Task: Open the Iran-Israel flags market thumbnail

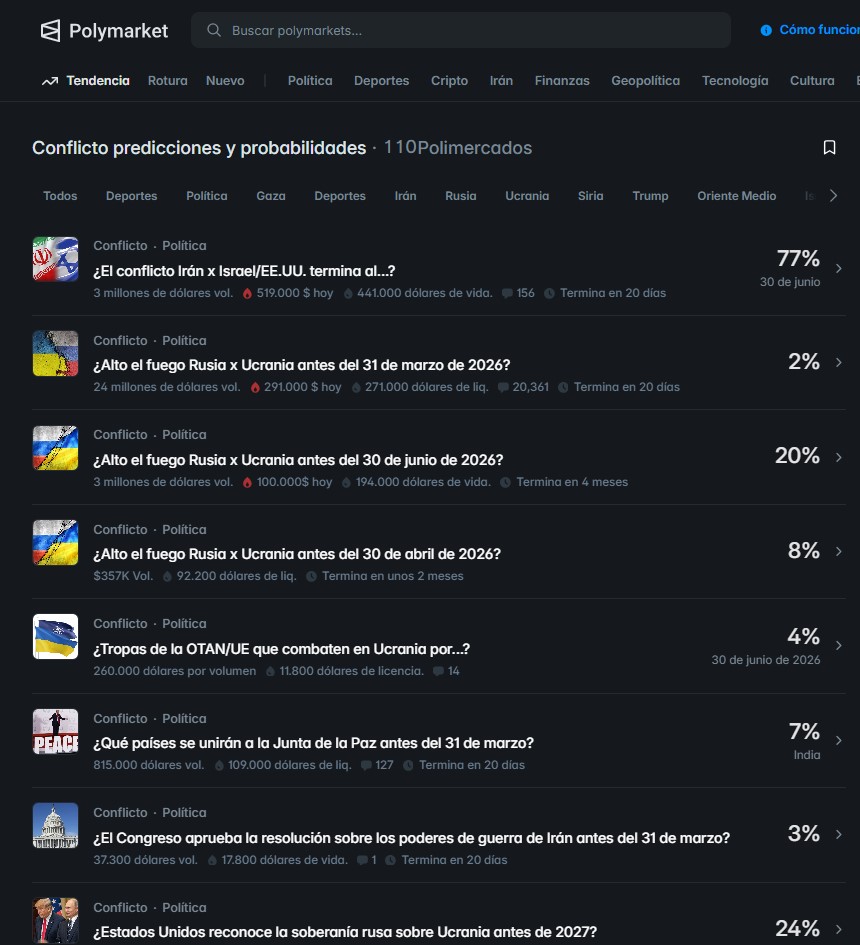Action: tap(55, 259)
